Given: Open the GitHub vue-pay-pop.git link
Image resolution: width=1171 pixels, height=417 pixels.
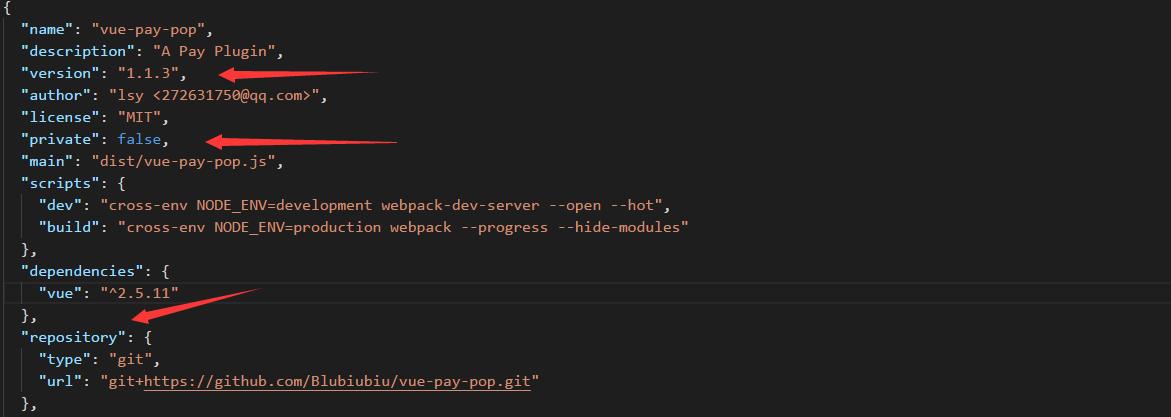Looking at the screenshot, I should point(338,382).
